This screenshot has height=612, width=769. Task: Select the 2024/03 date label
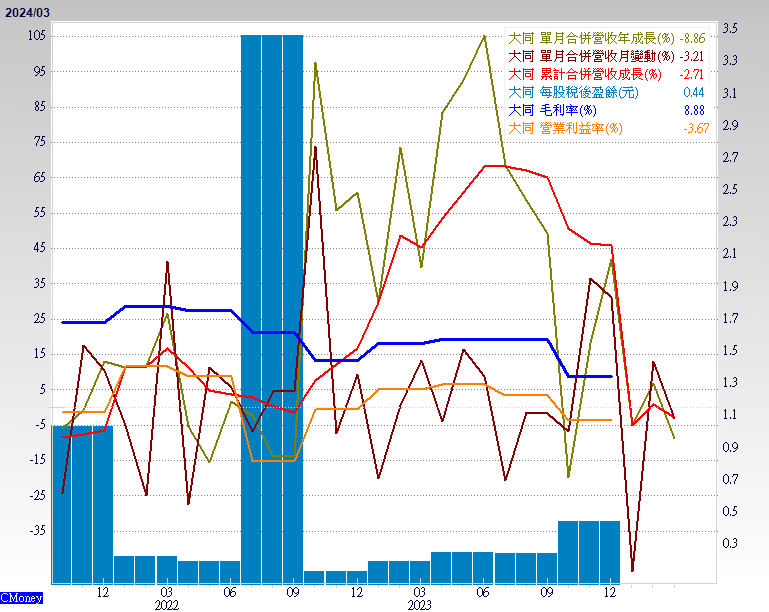point(25,11)
